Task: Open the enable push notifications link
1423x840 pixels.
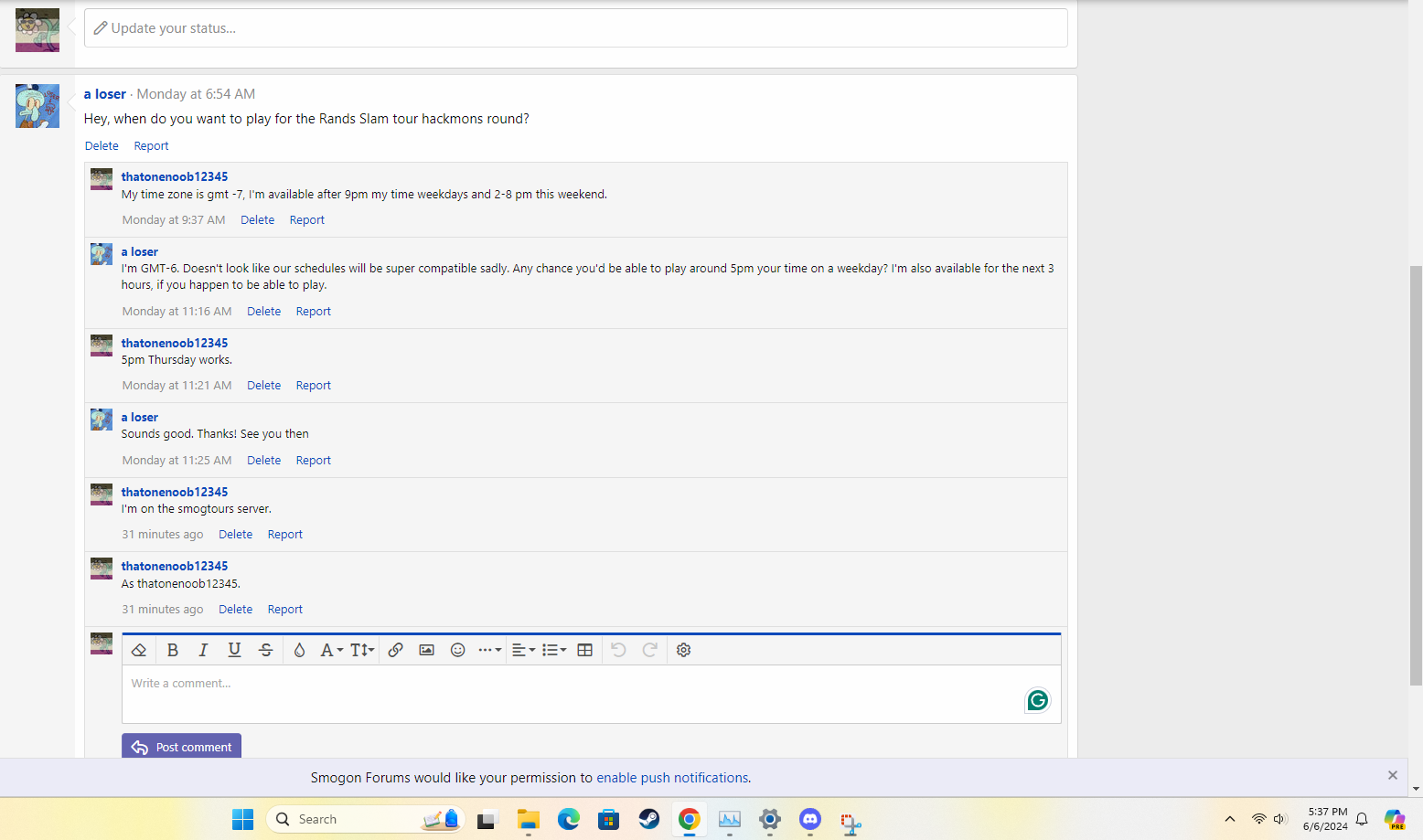Action: tap(672, 778)
